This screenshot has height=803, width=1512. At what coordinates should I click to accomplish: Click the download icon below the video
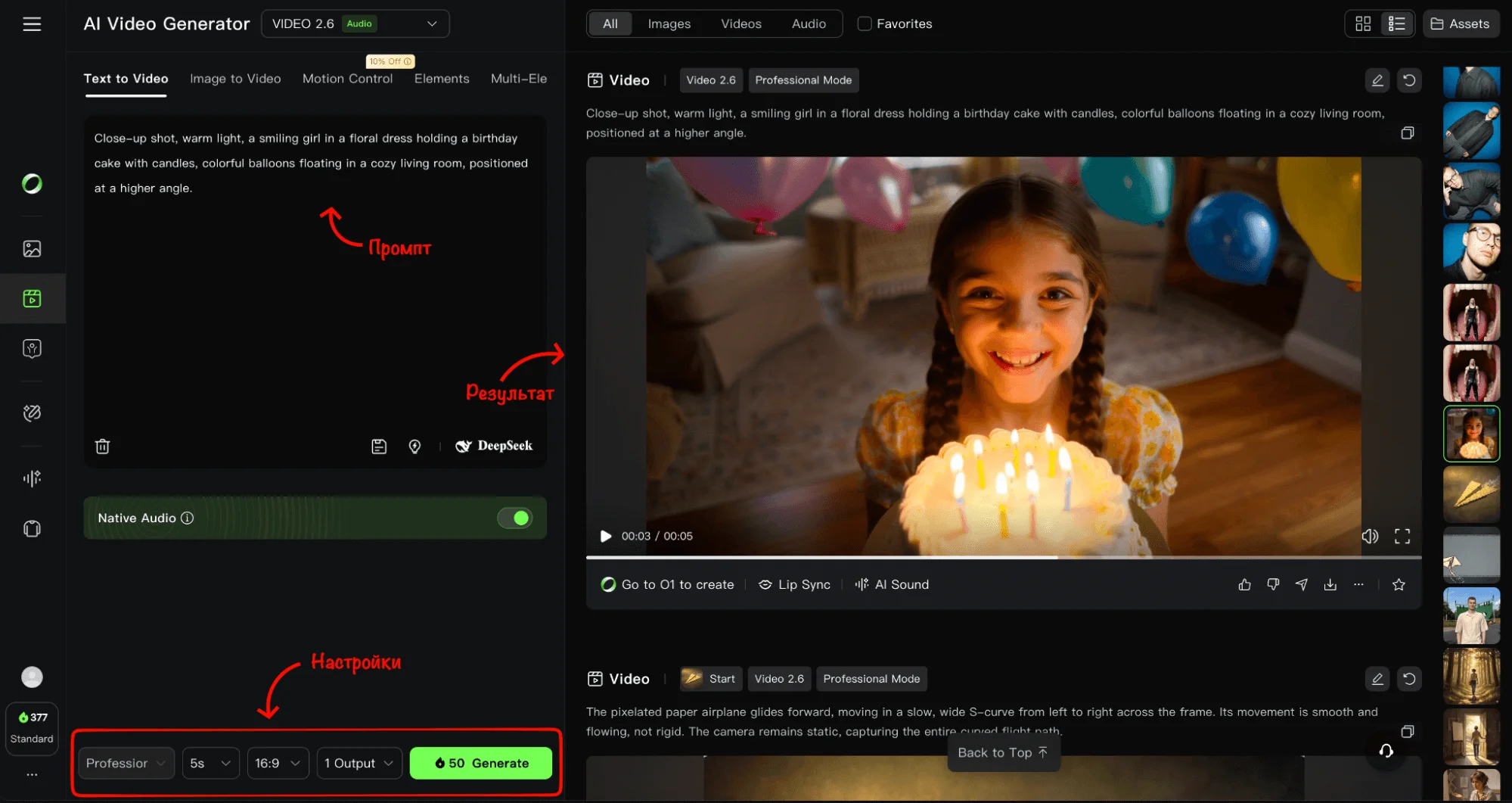point(1330,584)
